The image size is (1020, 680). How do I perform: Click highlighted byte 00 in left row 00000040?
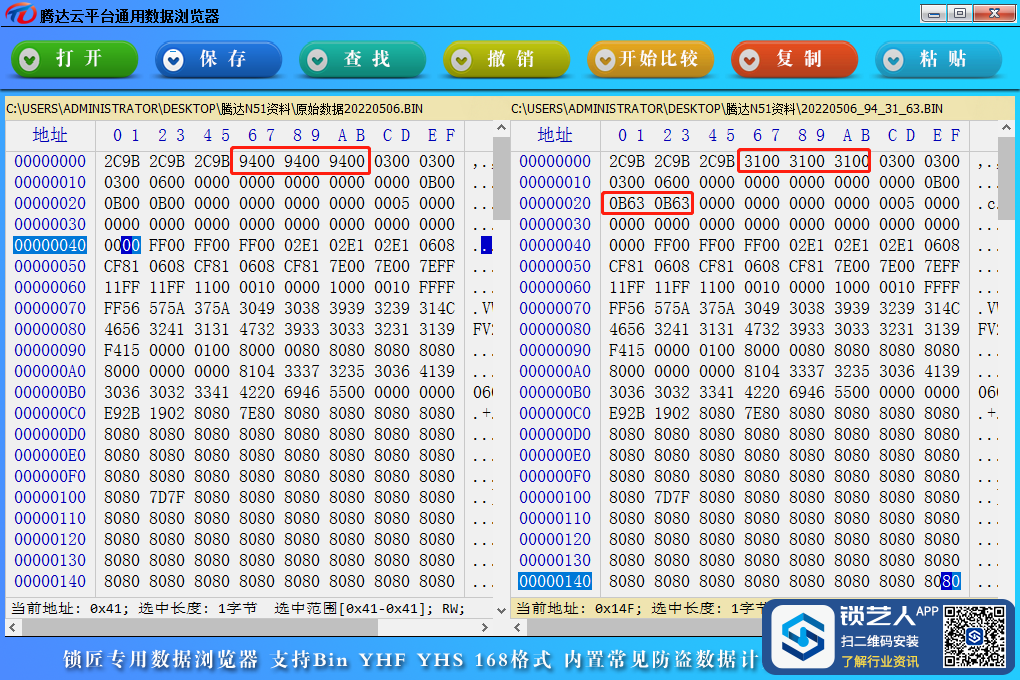[x=131, y=245]
